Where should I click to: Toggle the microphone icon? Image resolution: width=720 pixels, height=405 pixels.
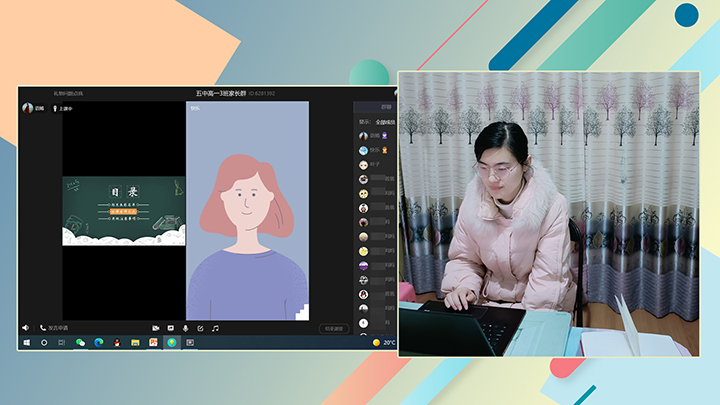(x=186, y=328)
